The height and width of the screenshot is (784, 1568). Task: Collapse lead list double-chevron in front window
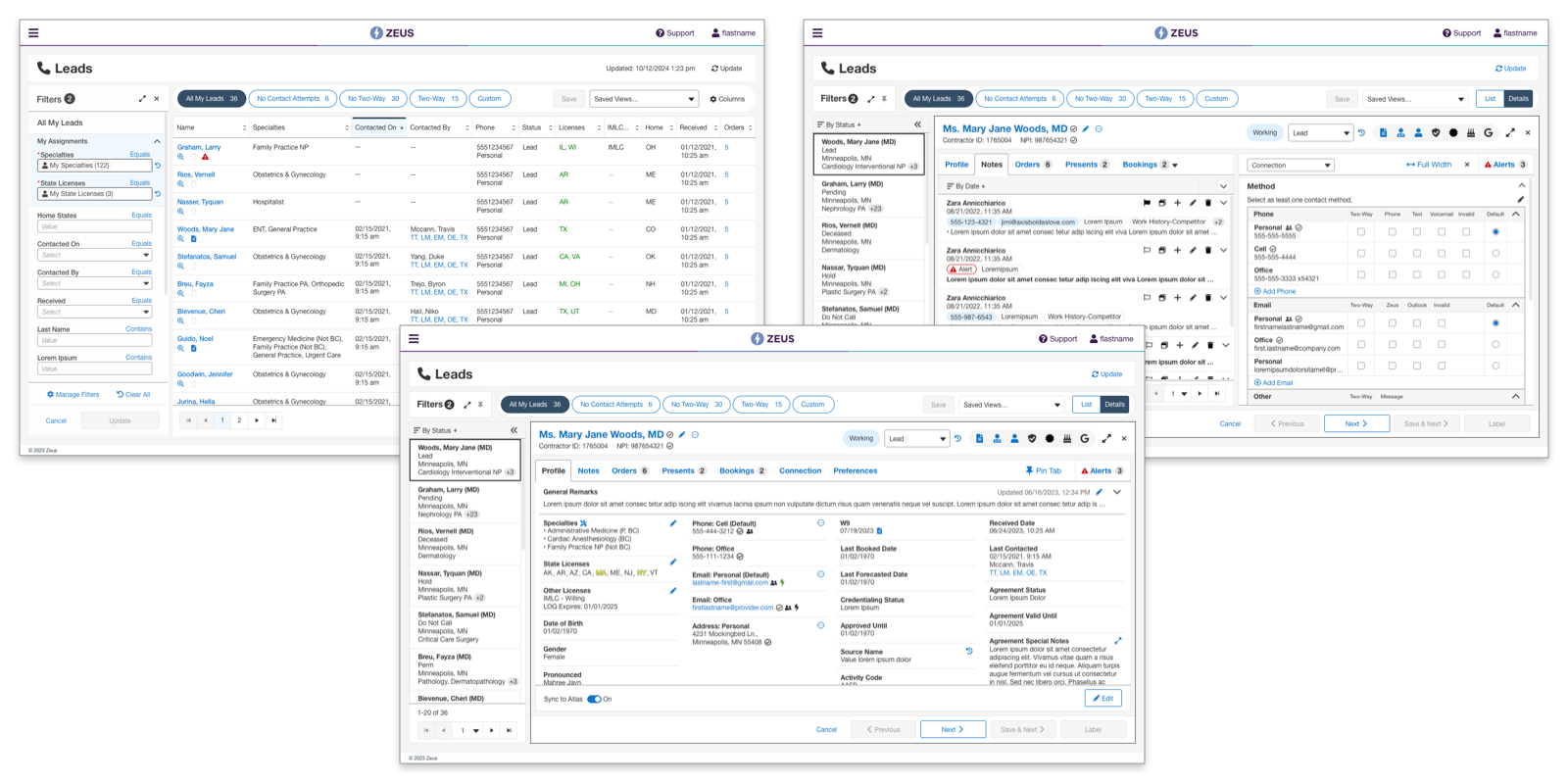pos(514,430)
